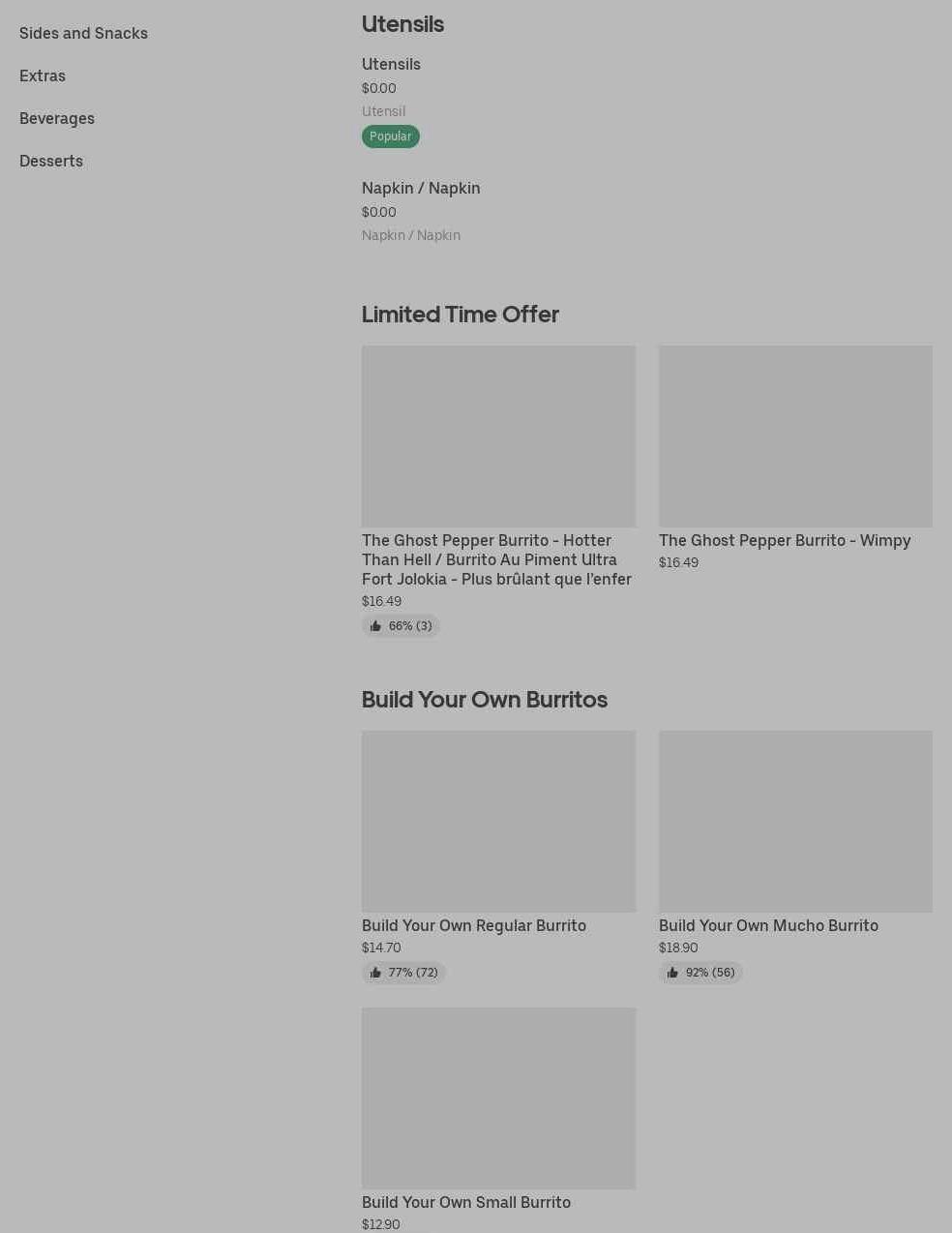The height and width of the screenshot is (1233, 952).
Task: Click thumbs-up icon on Ghost Pepper Hotter Than Hell
Action: click(x=375, y=626)
